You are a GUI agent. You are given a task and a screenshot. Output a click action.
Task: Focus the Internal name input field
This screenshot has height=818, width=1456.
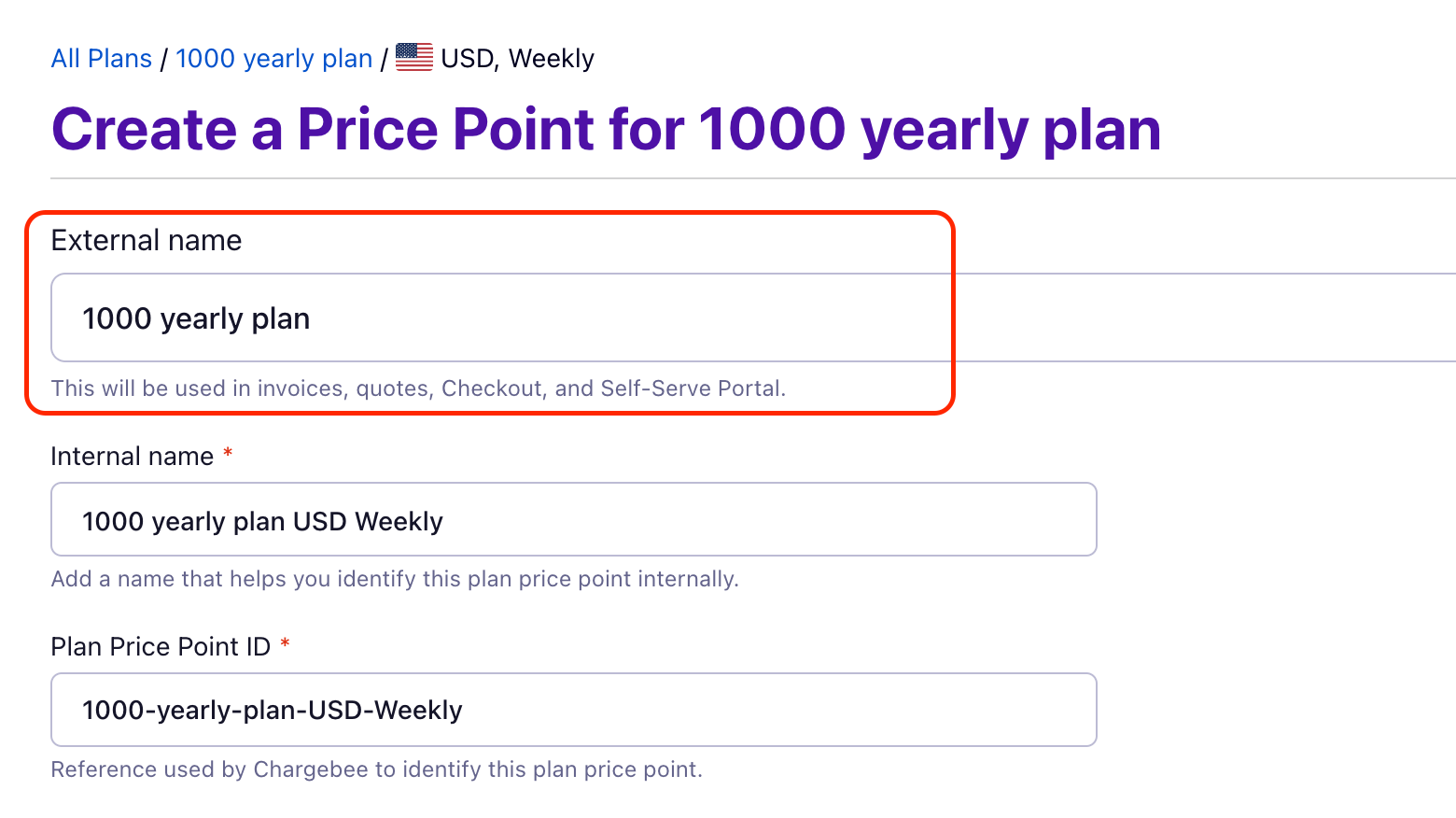[x=573, y=520]
